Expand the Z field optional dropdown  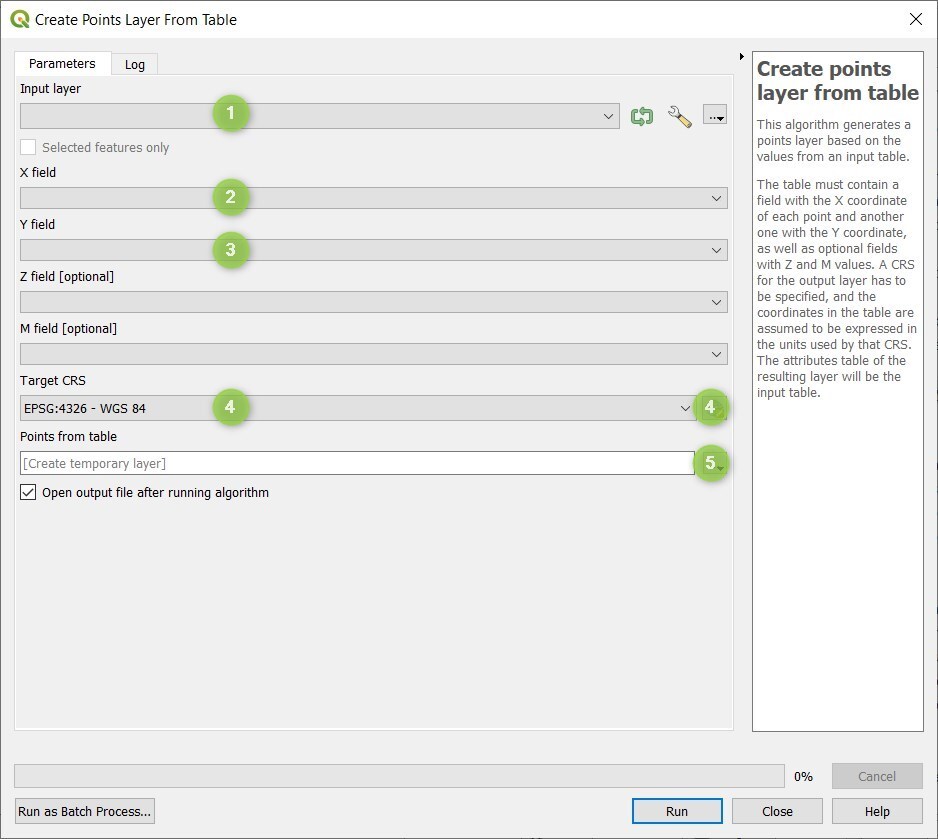(x=374, y=302)
